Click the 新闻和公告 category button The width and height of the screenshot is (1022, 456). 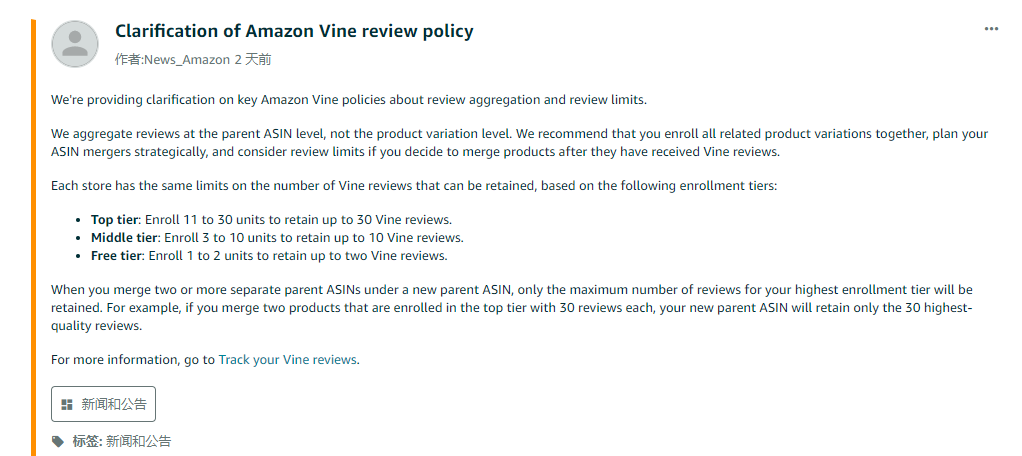[104, 404]
